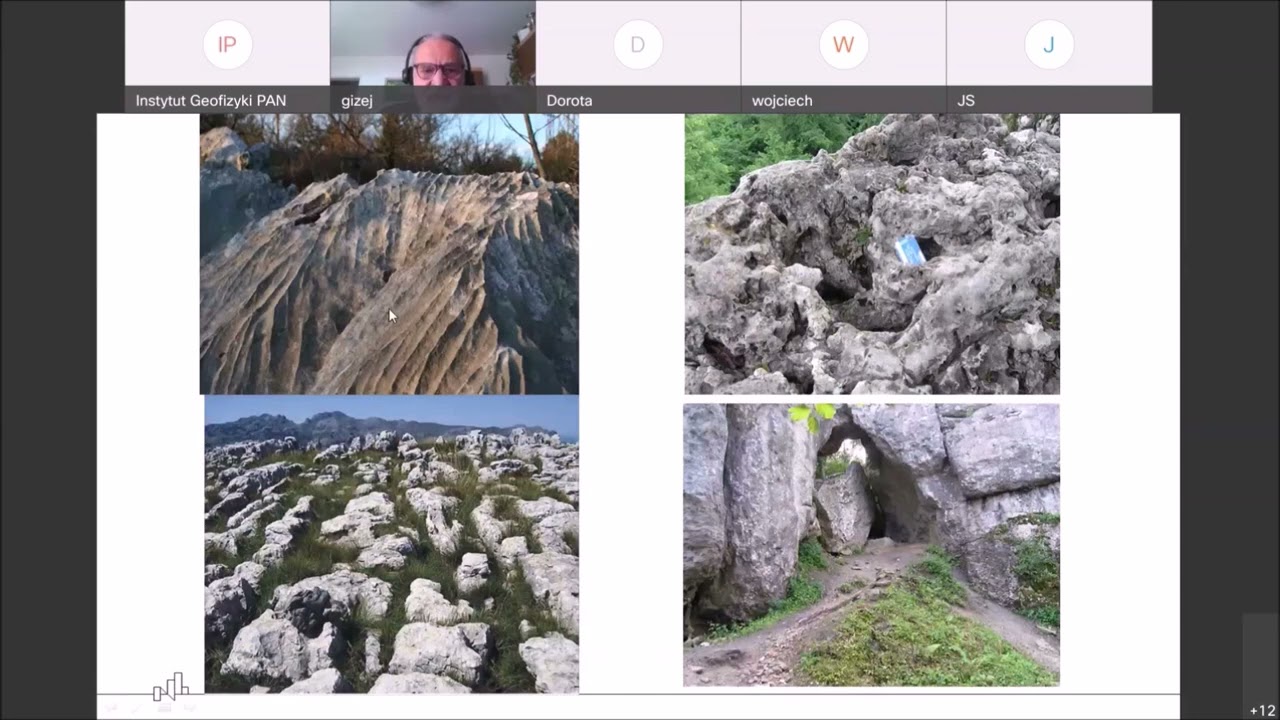
Task: Click the 'Instytut Geofizyki PAN' name label
Action: 211,100
